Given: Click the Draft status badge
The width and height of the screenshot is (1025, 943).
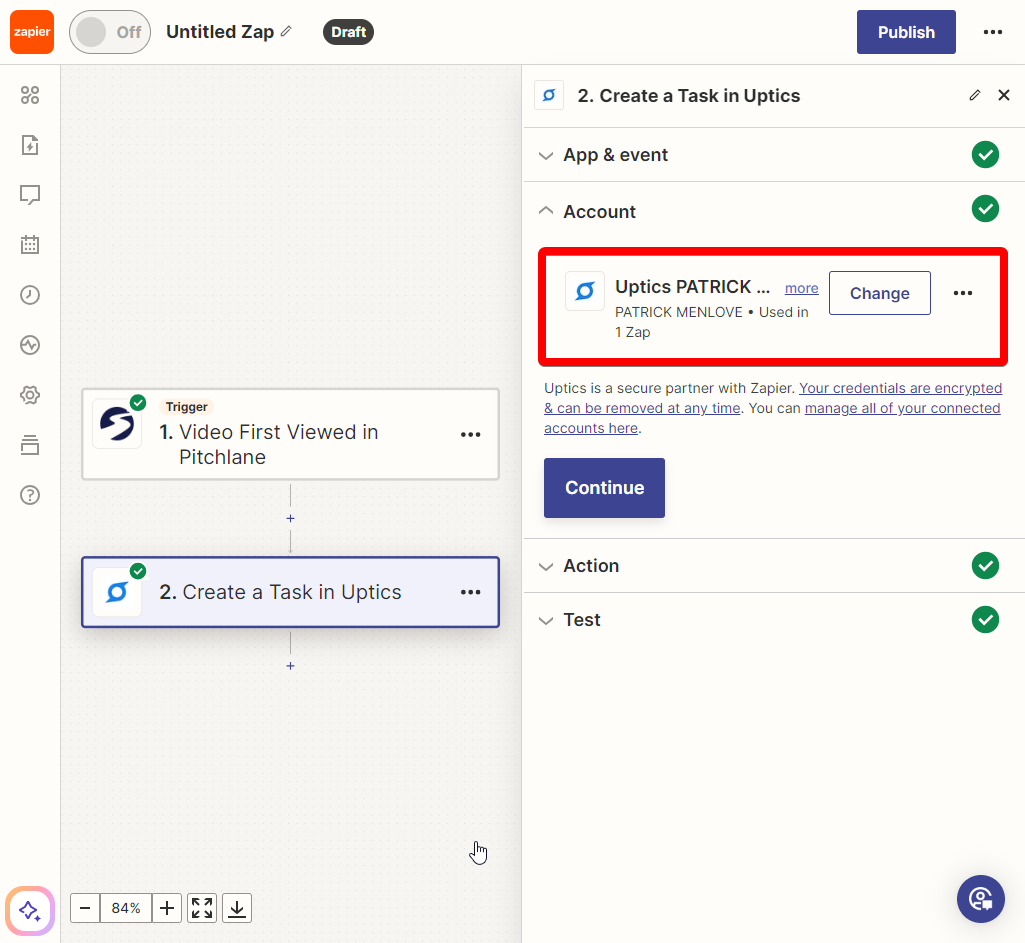Looking at the screenshot, I should pos(348,32).
